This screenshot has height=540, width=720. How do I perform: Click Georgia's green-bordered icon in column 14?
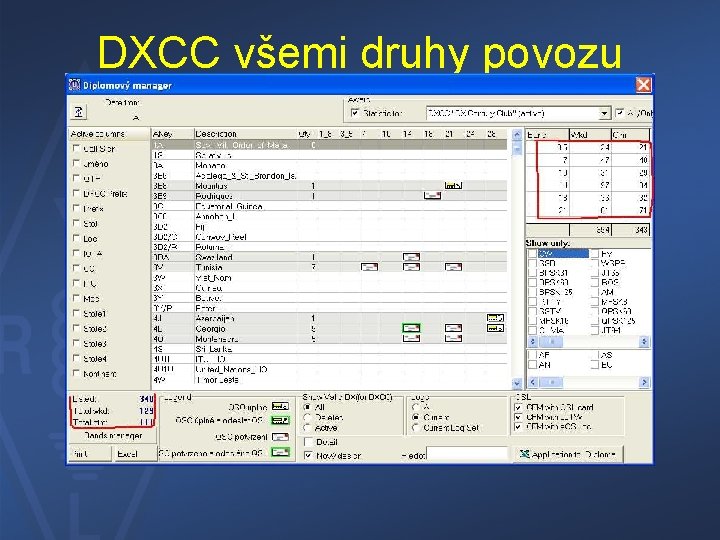pyautogui.click(x=411, y=328)
